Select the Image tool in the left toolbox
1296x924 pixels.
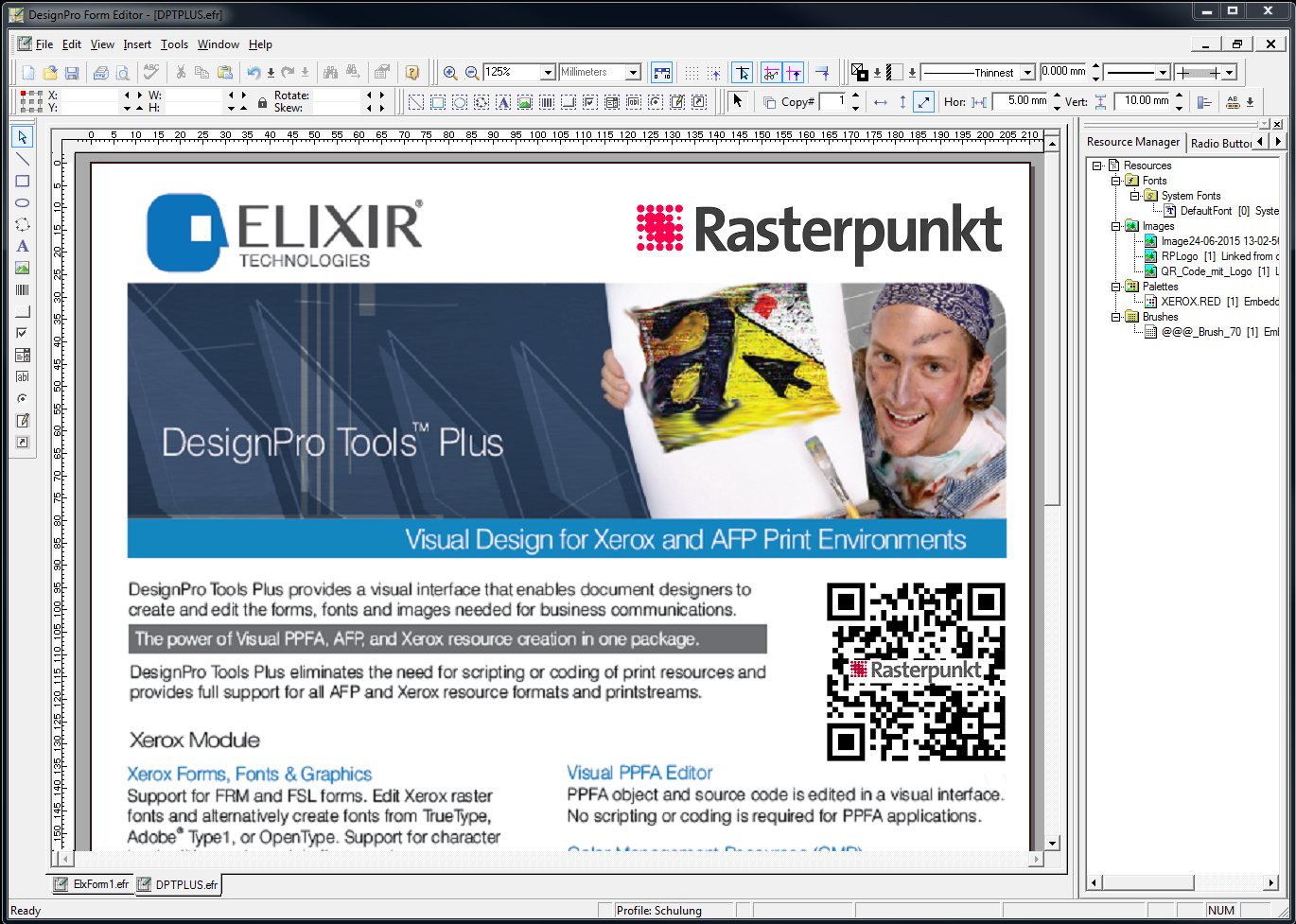[23, 268]
